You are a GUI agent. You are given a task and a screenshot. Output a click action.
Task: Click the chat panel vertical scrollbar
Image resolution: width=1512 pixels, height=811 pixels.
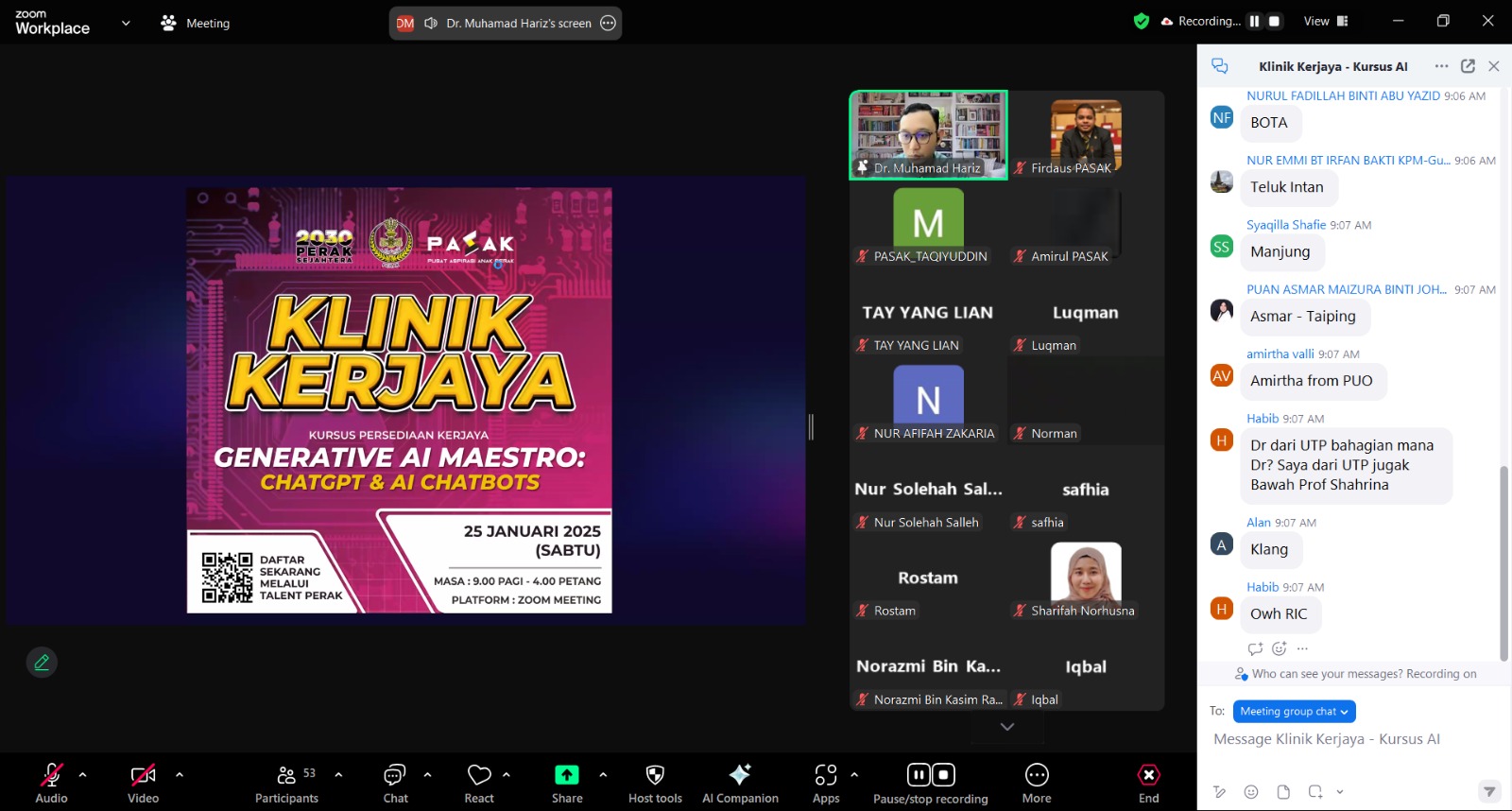1503,563
